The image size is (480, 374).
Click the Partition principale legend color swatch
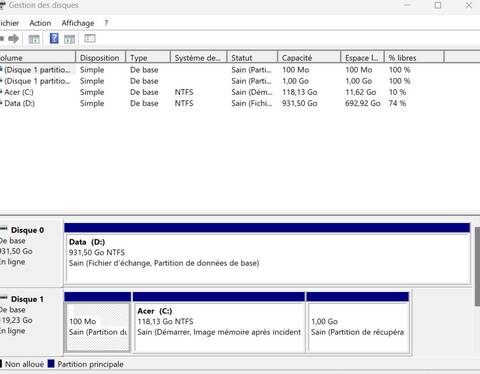(51, 364)
